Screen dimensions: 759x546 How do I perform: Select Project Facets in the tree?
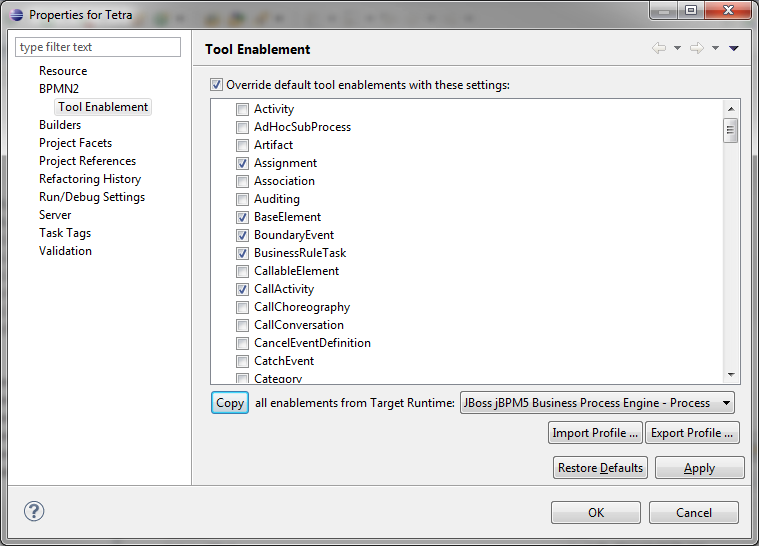(76, 143)
